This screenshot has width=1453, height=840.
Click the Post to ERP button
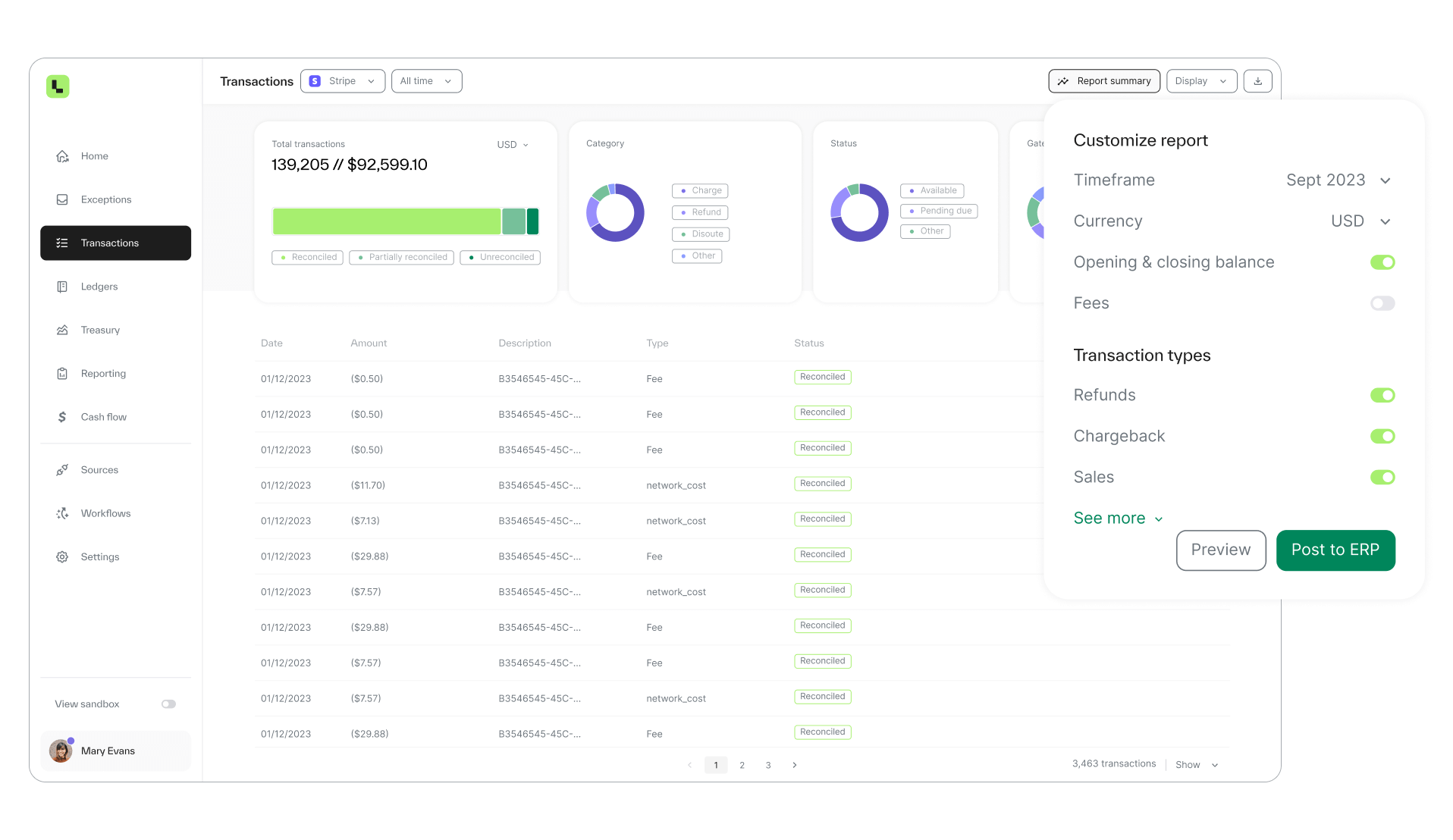pyautogui.click(x=1335, y=550)
